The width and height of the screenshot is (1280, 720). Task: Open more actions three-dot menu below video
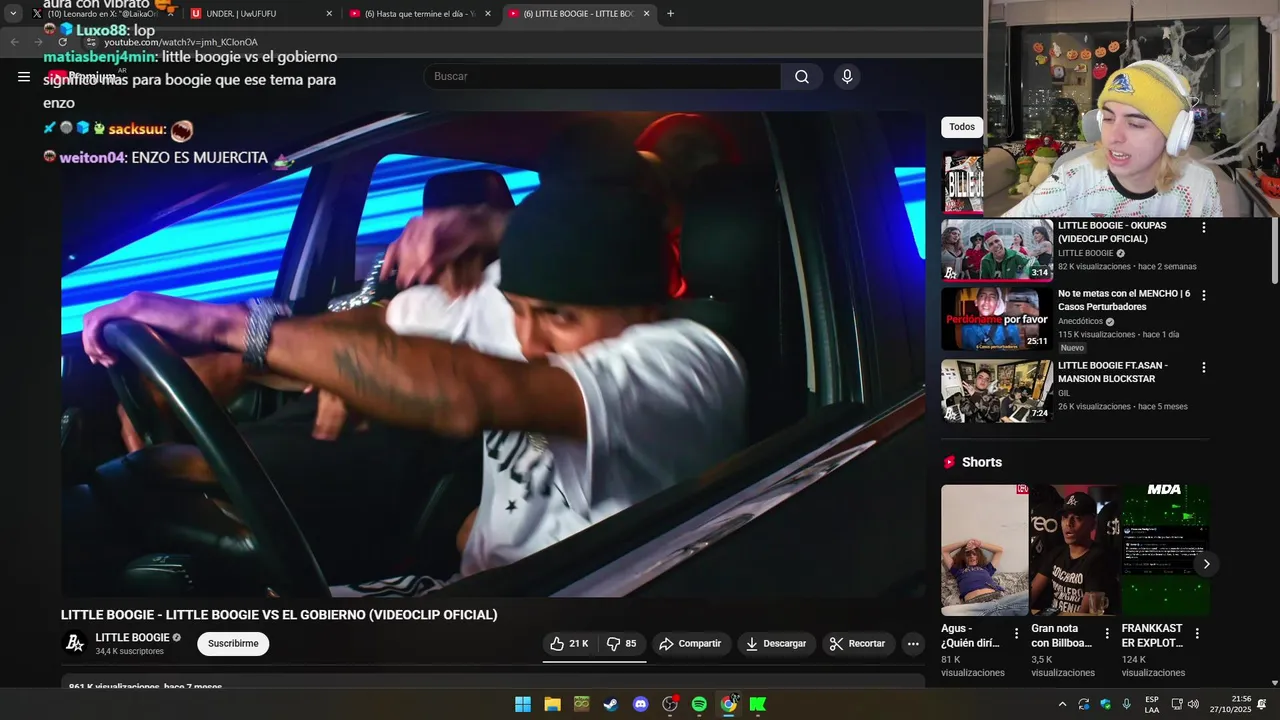pos(913,644)
